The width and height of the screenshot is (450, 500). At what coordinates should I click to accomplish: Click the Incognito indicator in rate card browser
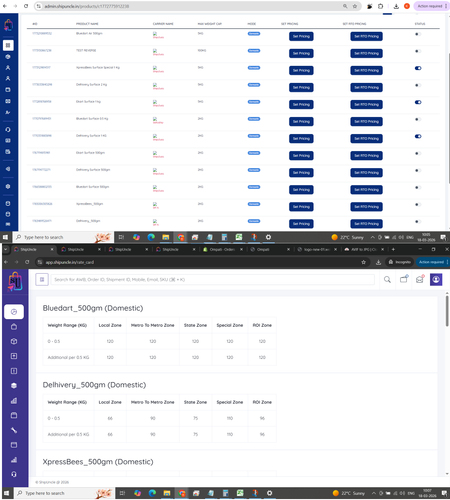click(399, 262)
